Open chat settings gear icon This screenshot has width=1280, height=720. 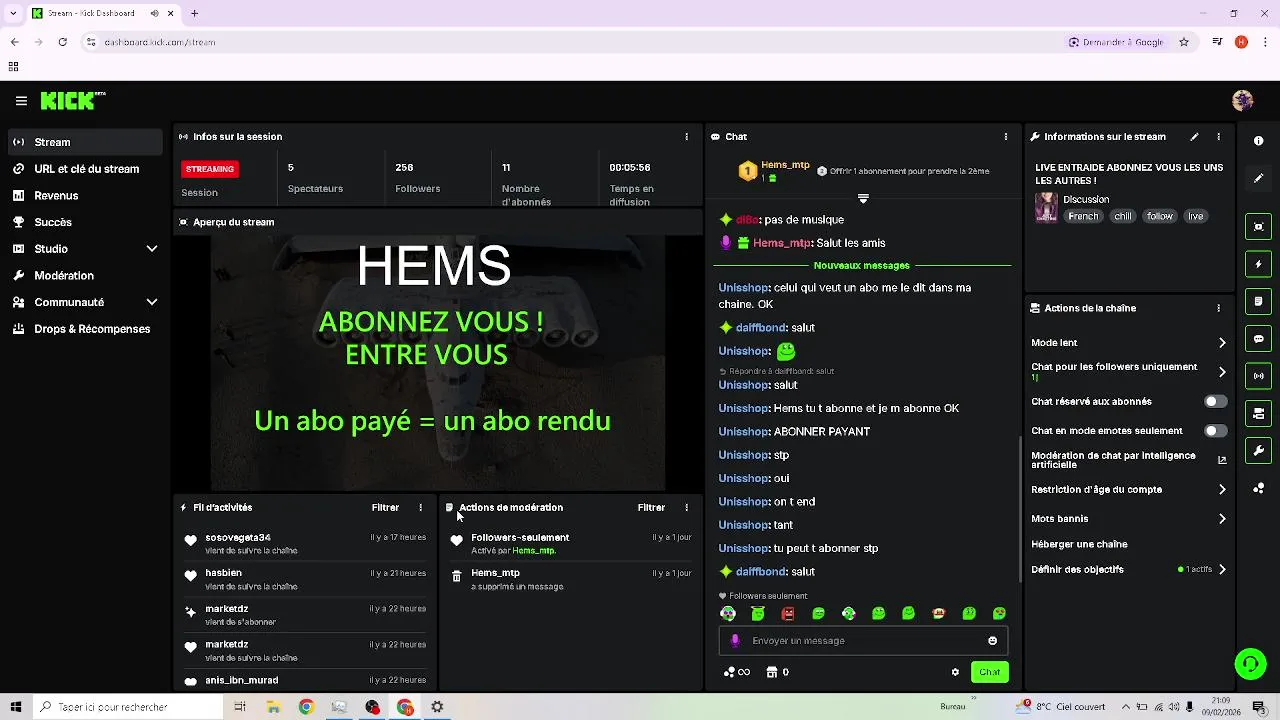[x=955, y=672]
